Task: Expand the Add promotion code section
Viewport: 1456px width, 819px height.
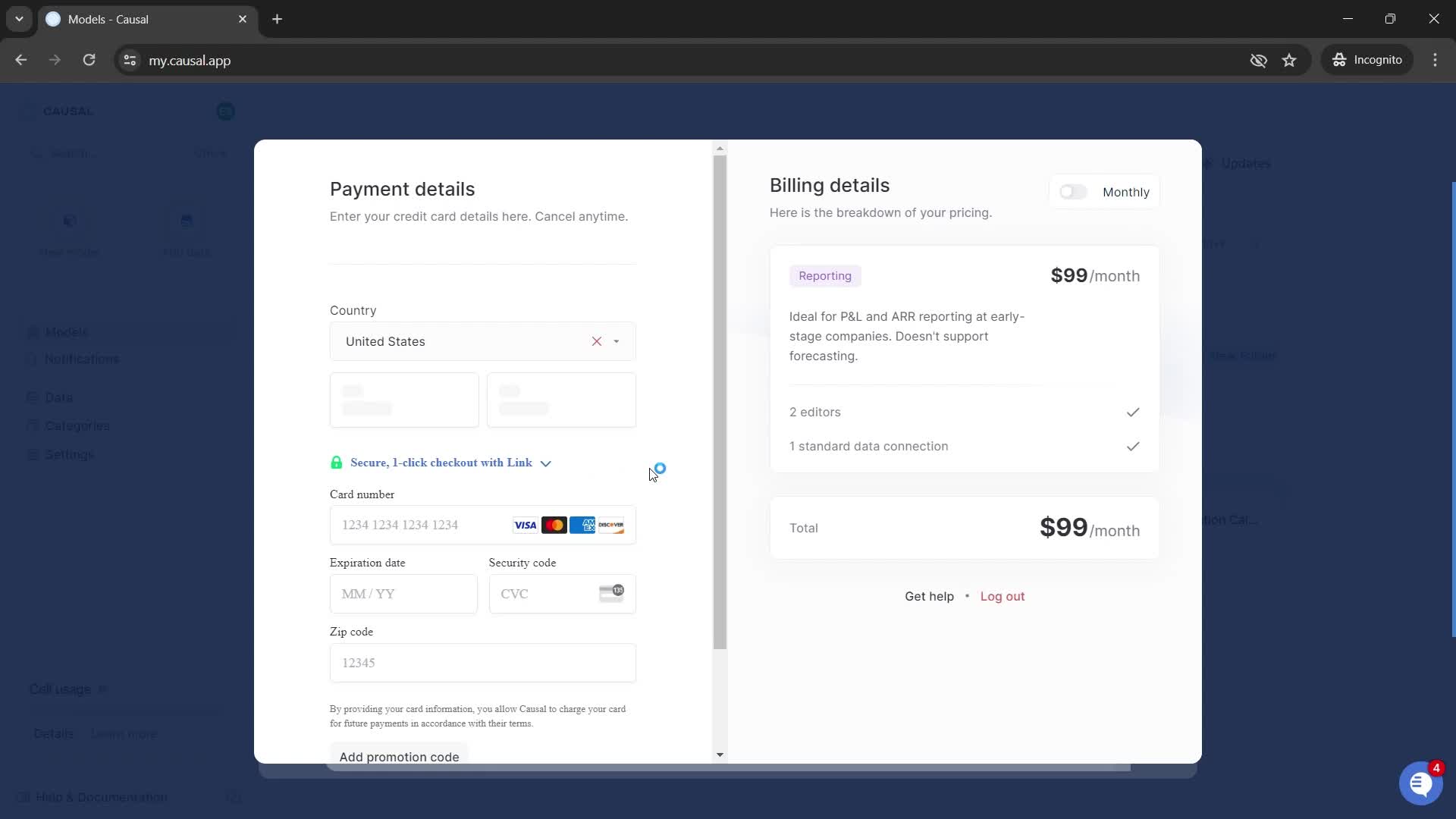Action: tap(399, 756)
